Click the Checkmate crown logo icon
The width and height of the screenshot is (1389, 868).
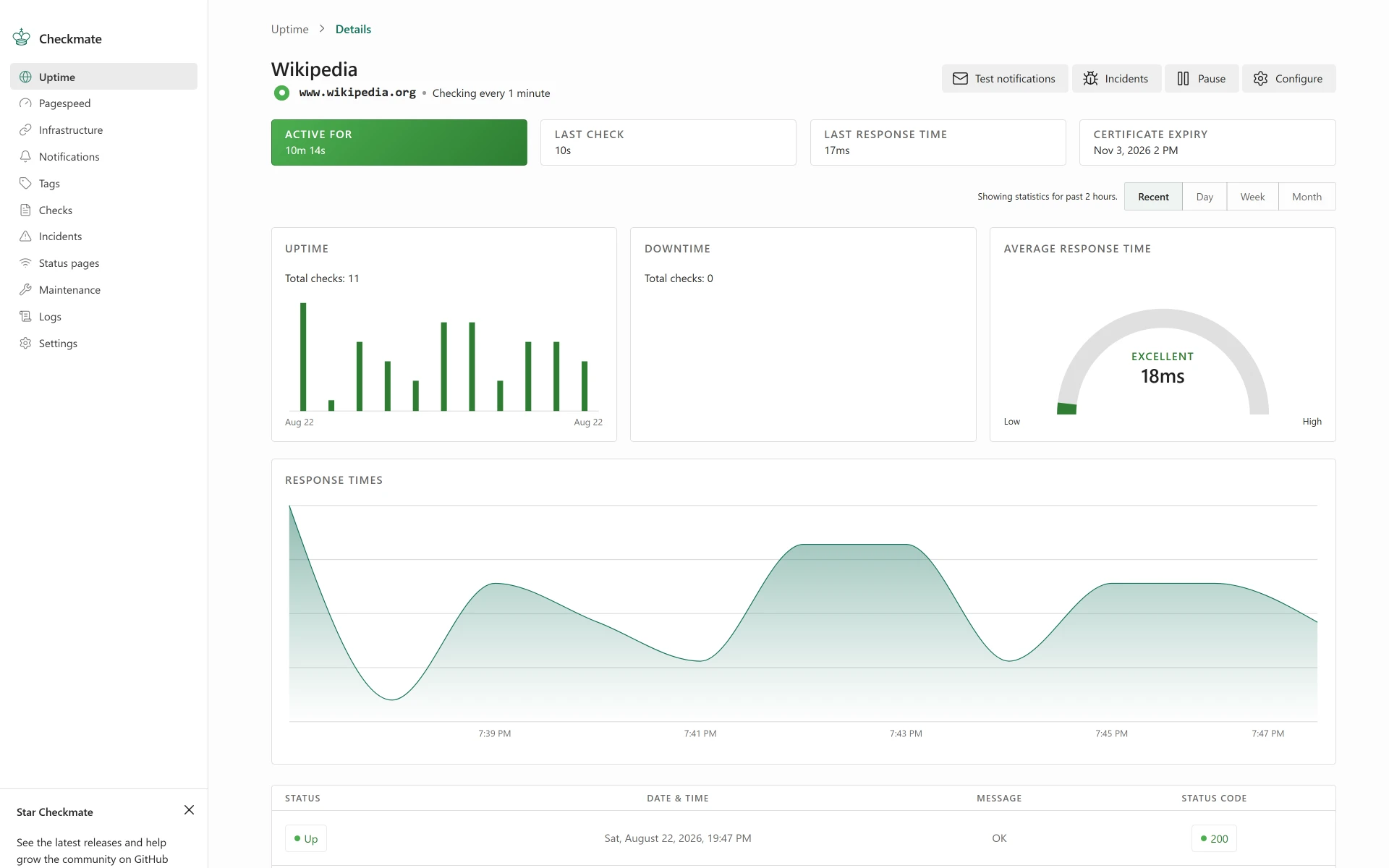22,38
